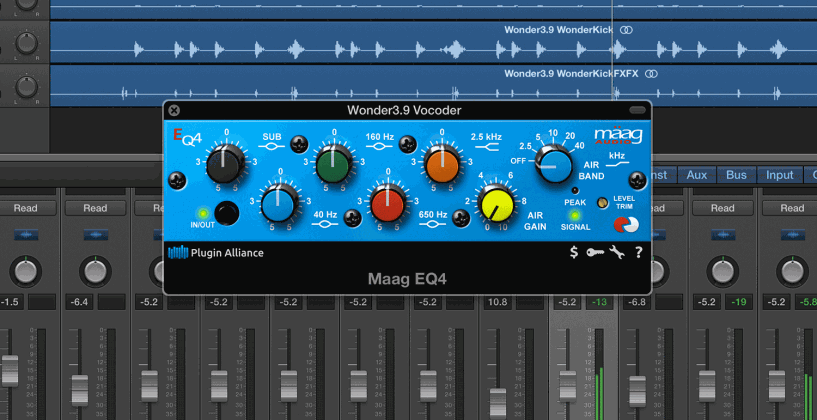The width and height of the screenshot is (817, 420).
Task: Click the green SIGNAL LED indicator
Action: 575,214
